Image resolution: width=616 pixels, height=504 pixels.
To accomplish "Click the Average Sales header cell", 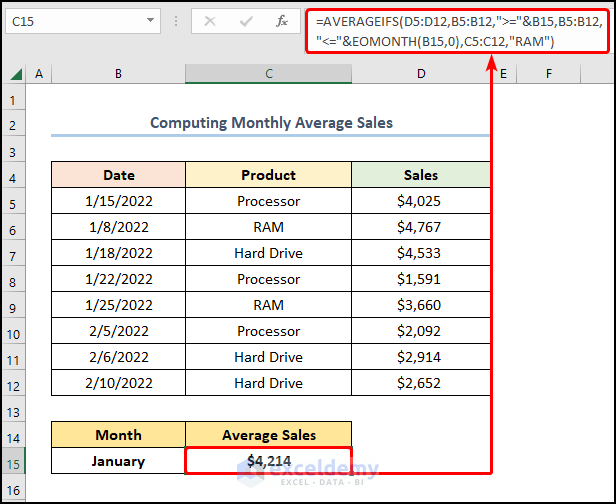I will coord(268,434).
